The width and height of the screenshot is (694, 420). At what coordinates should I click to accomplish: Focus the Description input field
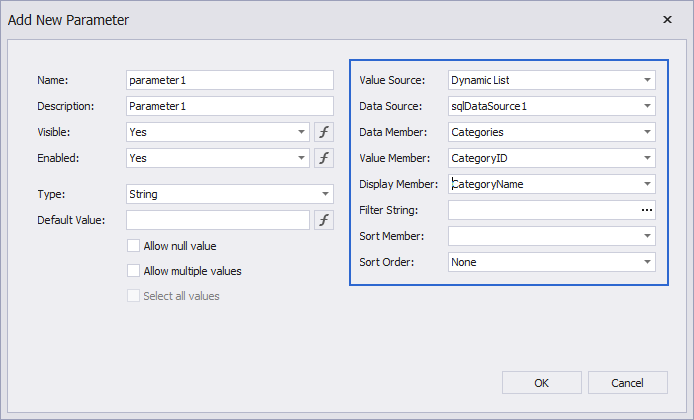(229, 106)
